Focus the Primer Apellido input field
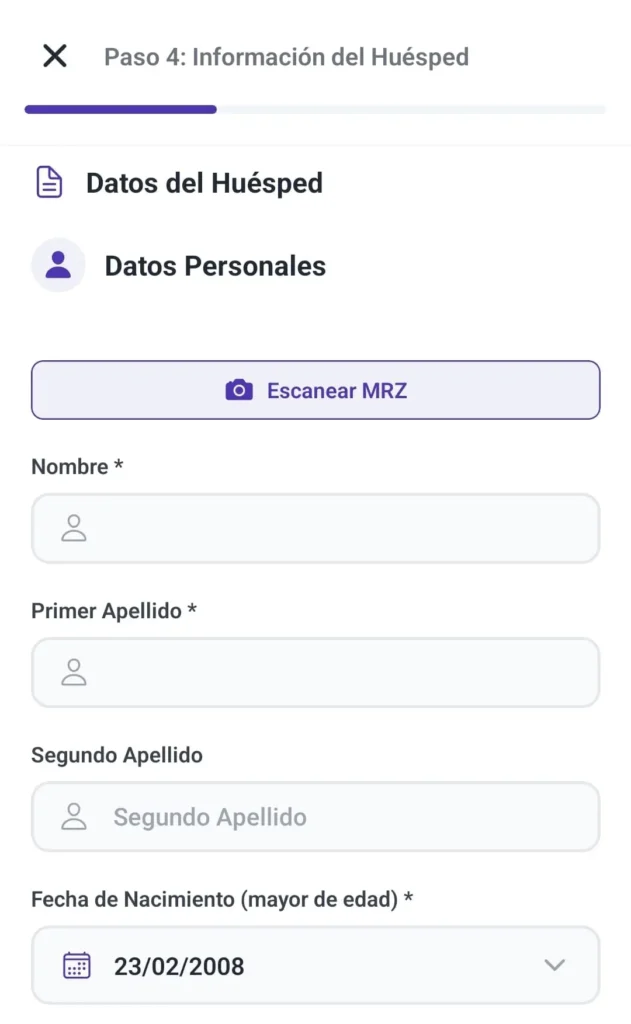 pyautogui.click(x=315, y=672)
